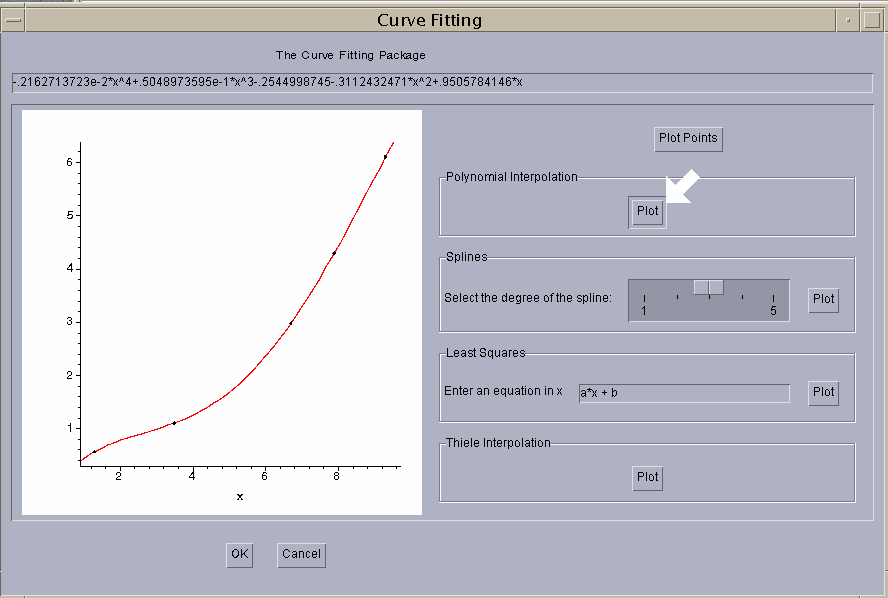
Task: Open the window menu in title bar corner
Action: click(12, 20)
